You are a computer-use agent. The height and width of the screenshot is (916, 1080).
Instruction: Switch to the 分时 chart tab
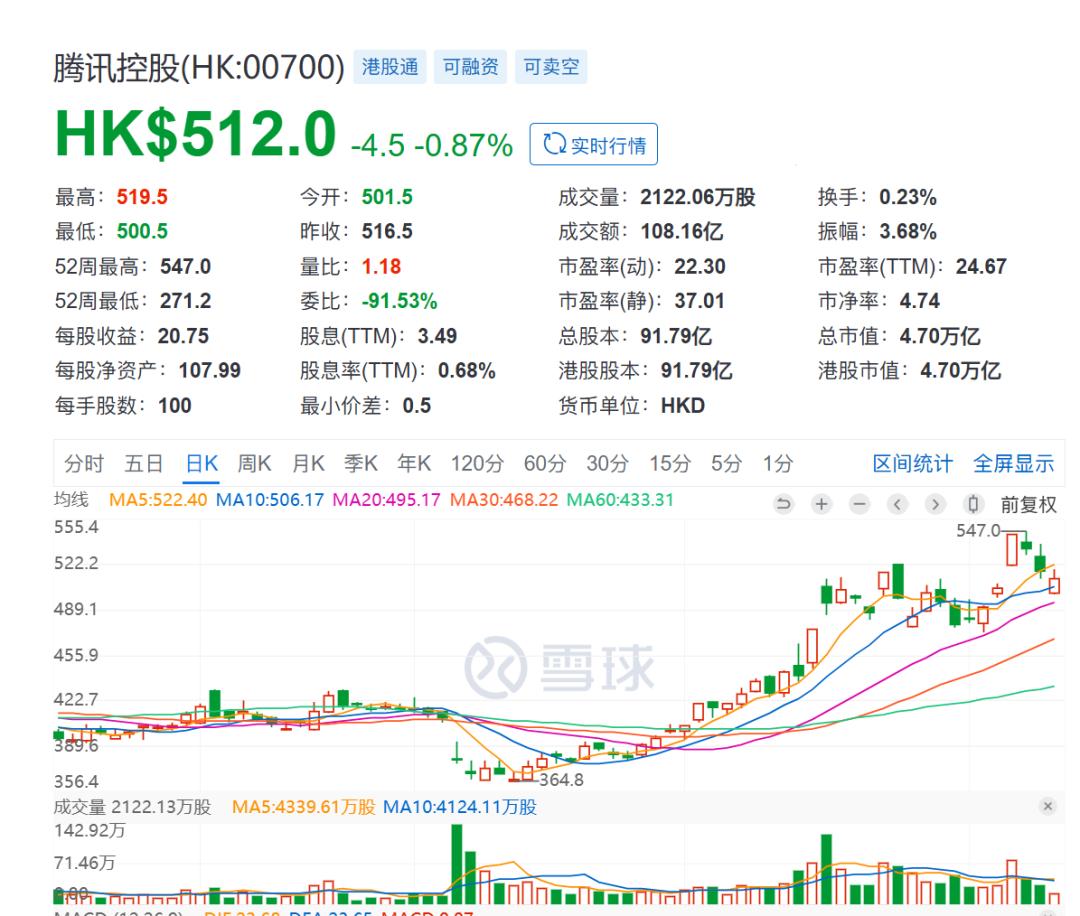[84, 464]
